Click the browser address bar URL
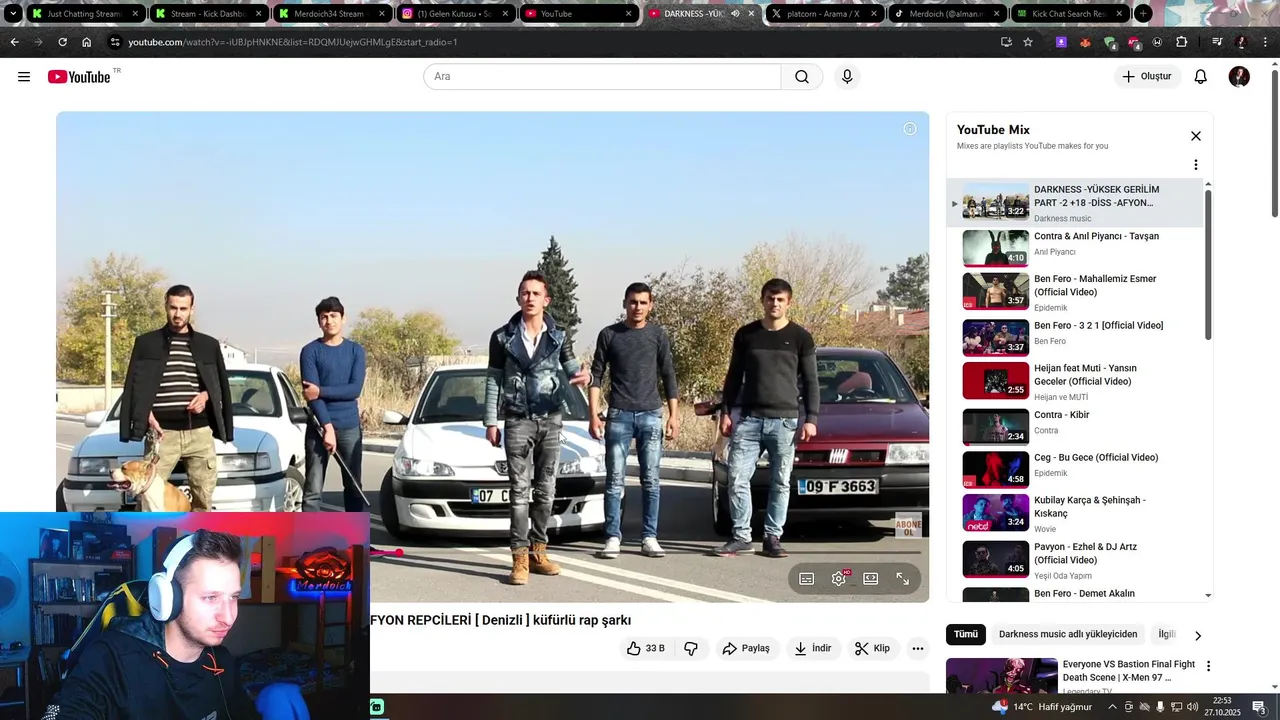The width and height of the screenshot is (1280, 720). [293, 42]
